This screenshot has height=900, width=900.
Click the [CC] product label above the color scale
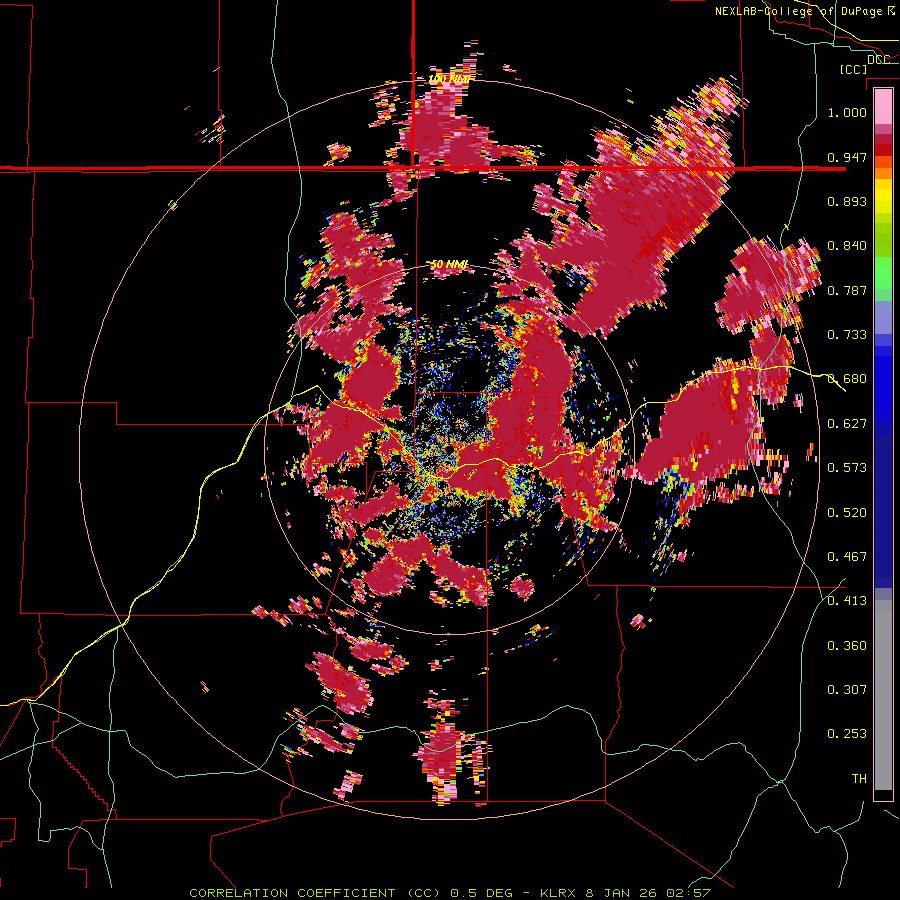[x=853, y=69]
